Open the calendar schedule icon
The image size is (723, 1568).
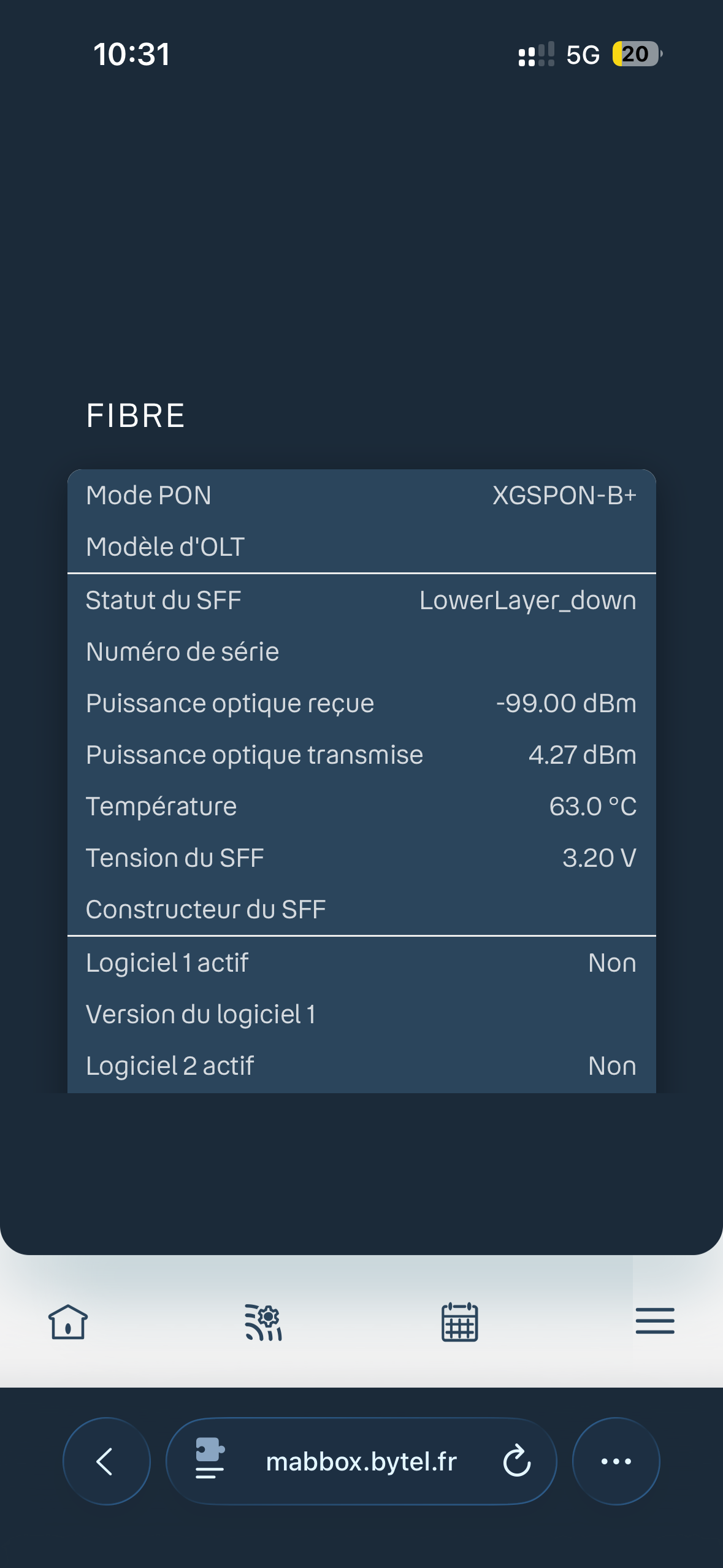click(x=460, y=1322)
